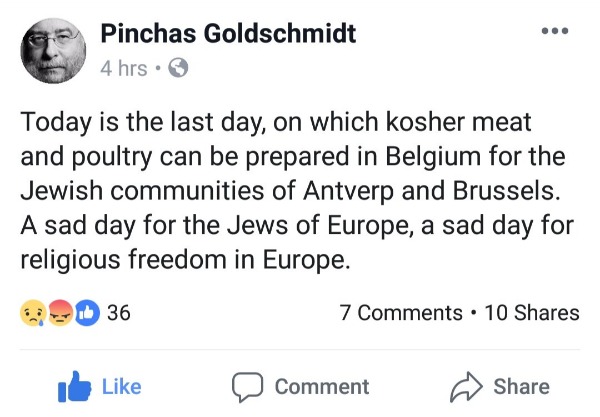Click the sad reaction emoji

[x=33, y=313]
